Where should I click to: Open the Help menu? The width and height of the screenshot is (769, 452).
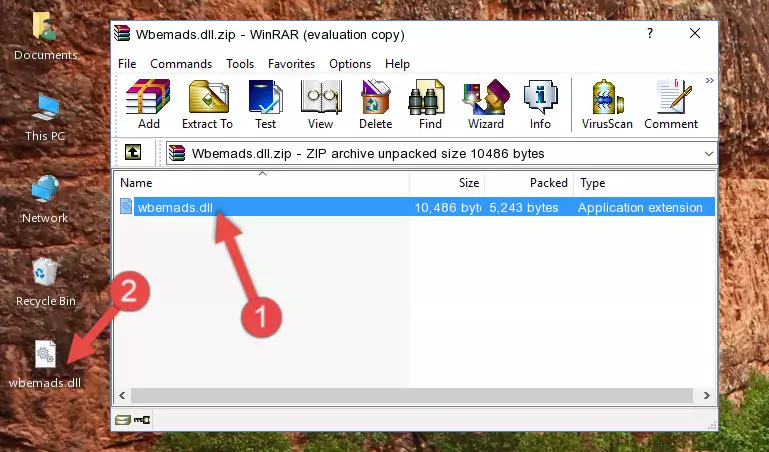[397, 64]
